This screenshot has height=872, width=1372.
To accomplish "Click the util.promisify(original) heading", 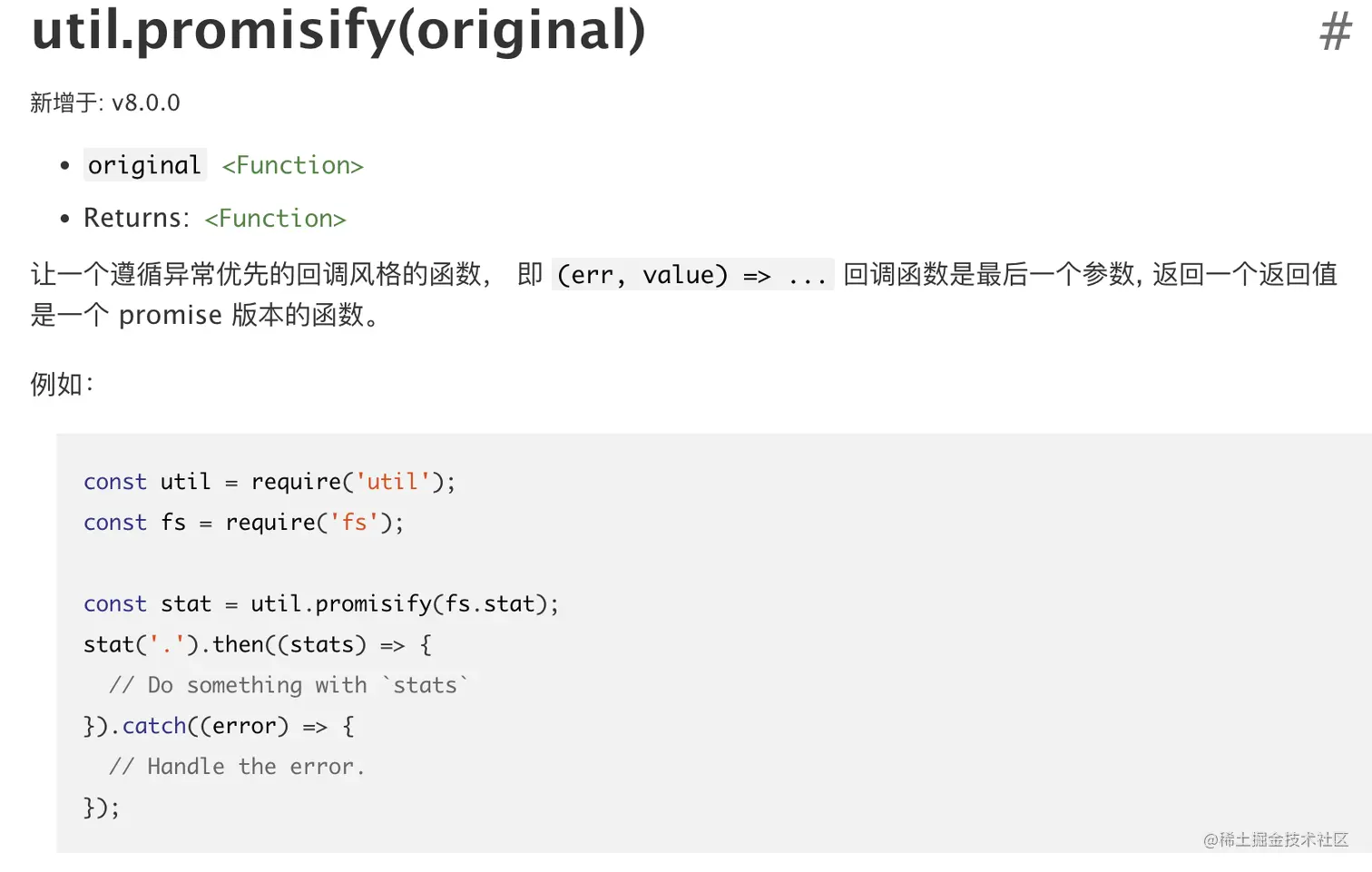I will pyautogui.click(x=338, y=29).
